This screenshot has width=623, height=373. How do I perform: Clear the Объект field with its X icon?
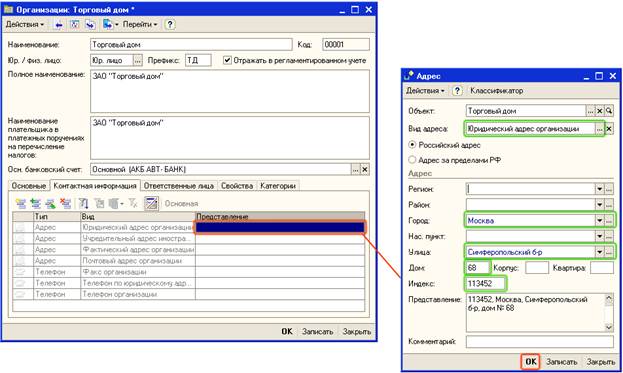(600, 111)
